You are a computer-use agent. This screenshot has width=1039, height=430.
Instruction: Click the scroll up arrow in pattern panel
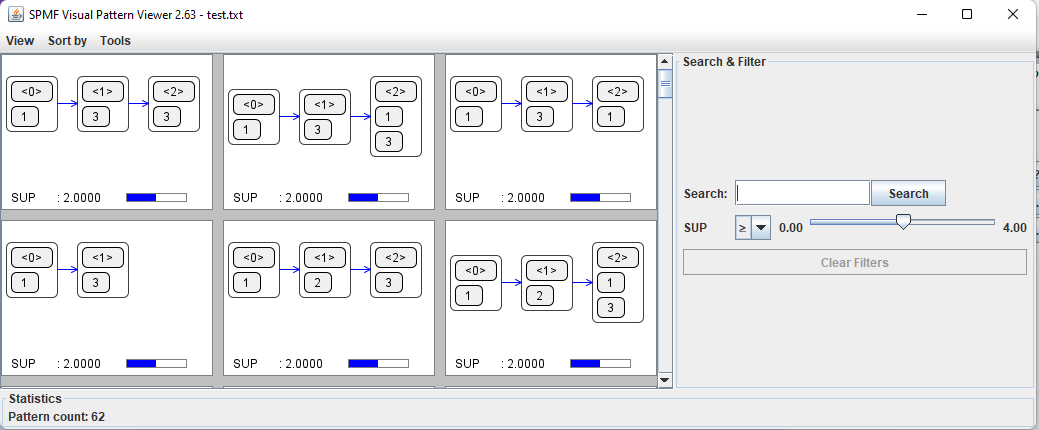665,62
